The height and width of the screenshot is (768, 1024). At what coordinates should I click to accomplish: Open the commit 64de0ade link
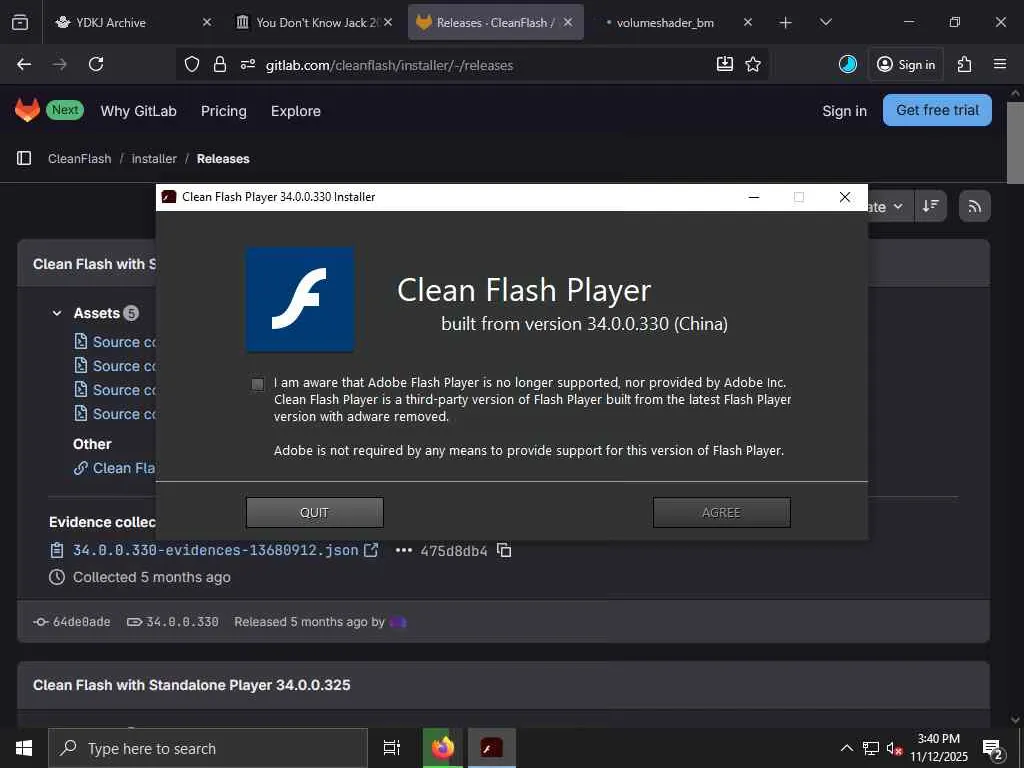click(x=81, y=622)
